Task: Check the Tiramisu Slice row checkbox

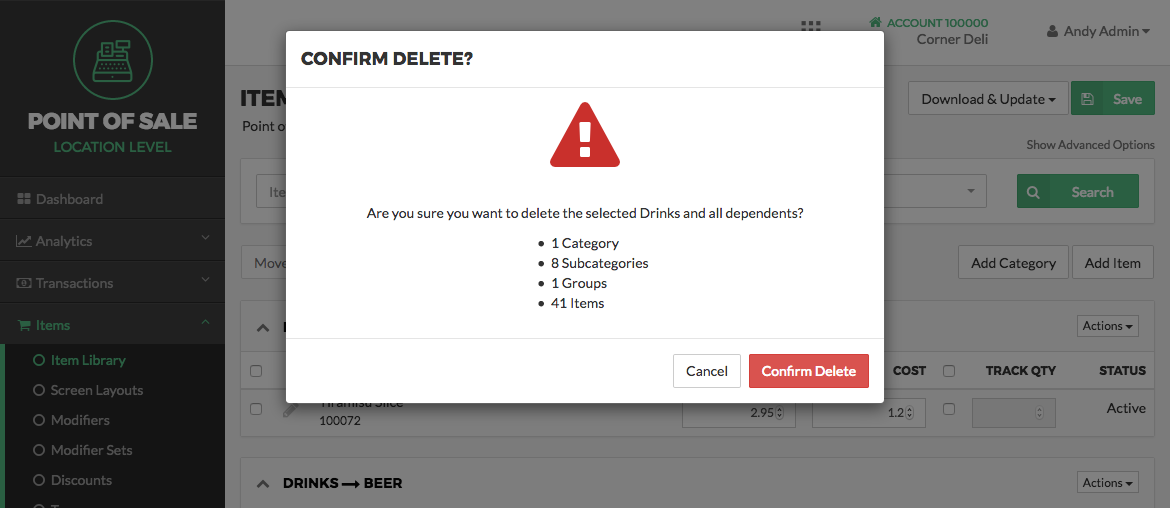Action: pos(256,409)
